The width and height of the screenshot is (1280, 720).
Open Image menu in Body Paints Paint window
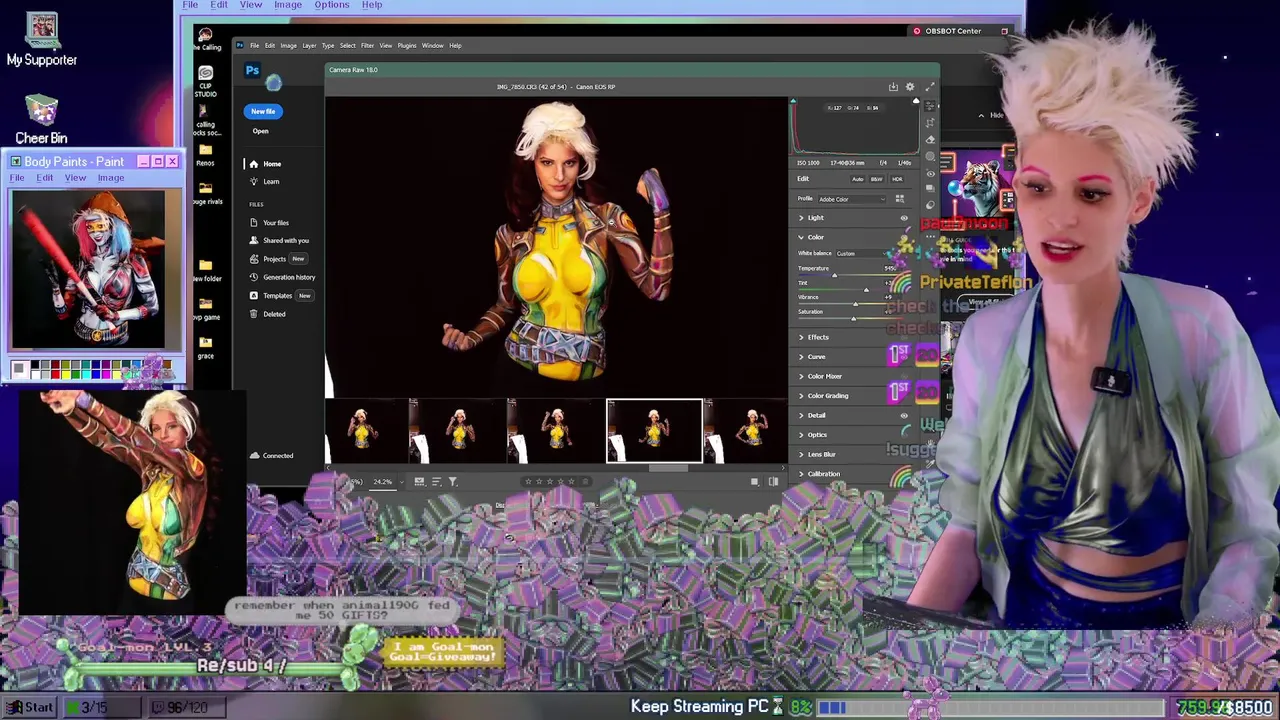[111, 178]
